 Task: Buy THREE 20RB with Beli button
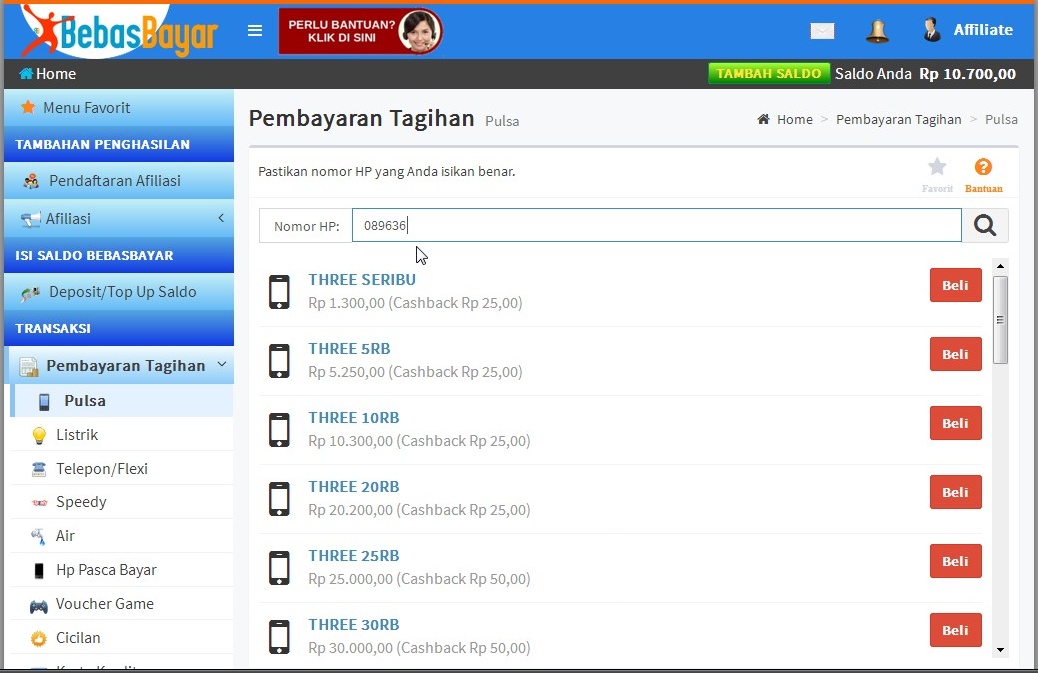pos(955,492)
